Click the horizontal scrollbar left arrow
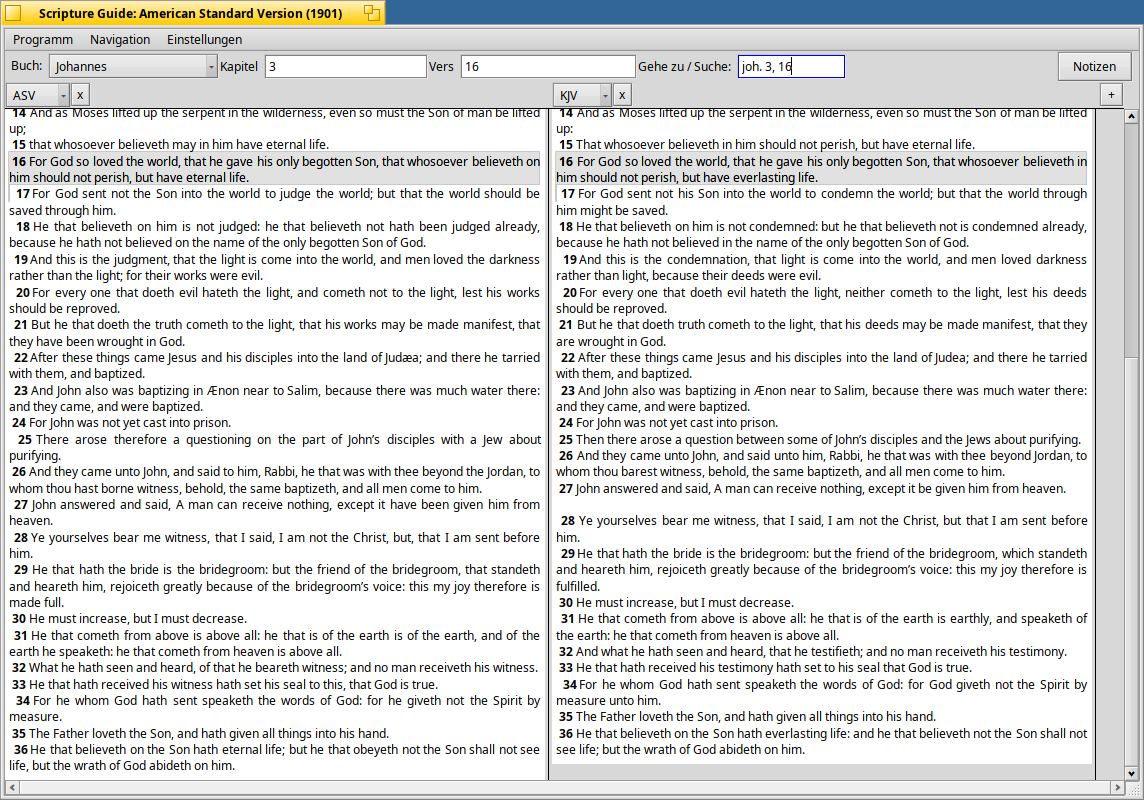 coord(11,788)
